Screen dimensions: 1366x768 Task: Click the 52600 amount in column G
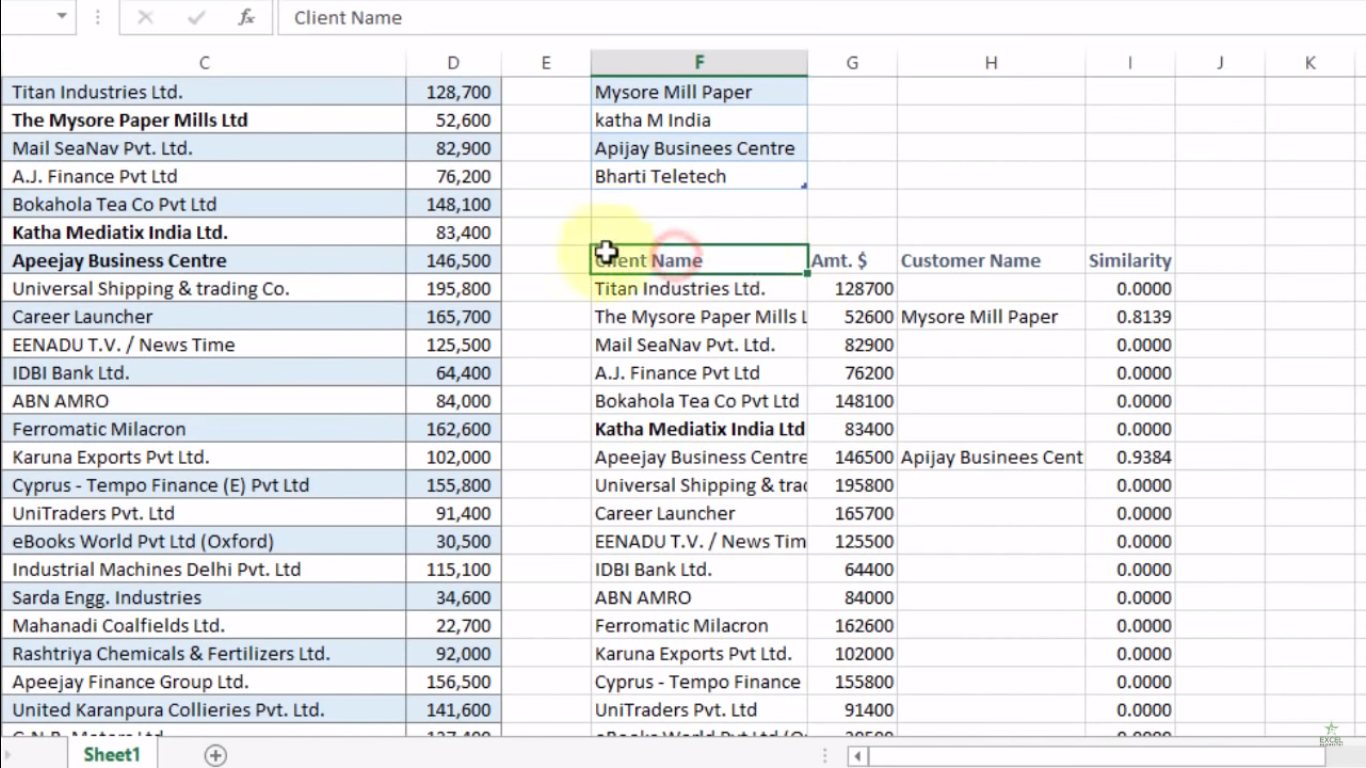tap(852, 317)
